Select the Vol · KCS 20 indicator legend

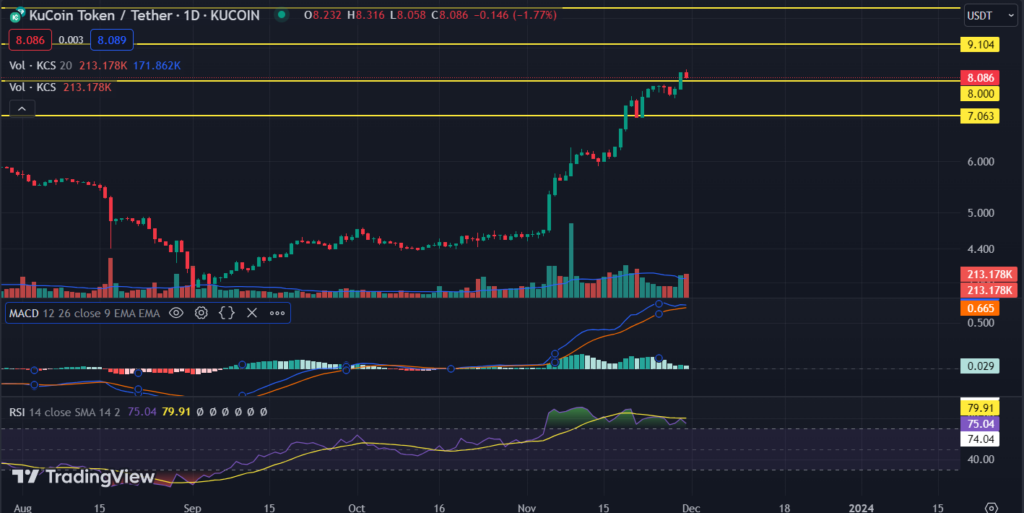click(40, 66)
